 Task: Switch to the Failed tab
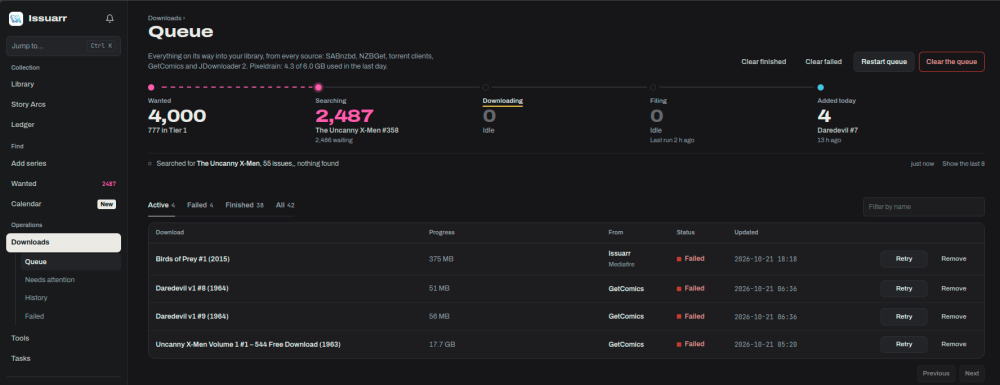[x=200, y=205]
